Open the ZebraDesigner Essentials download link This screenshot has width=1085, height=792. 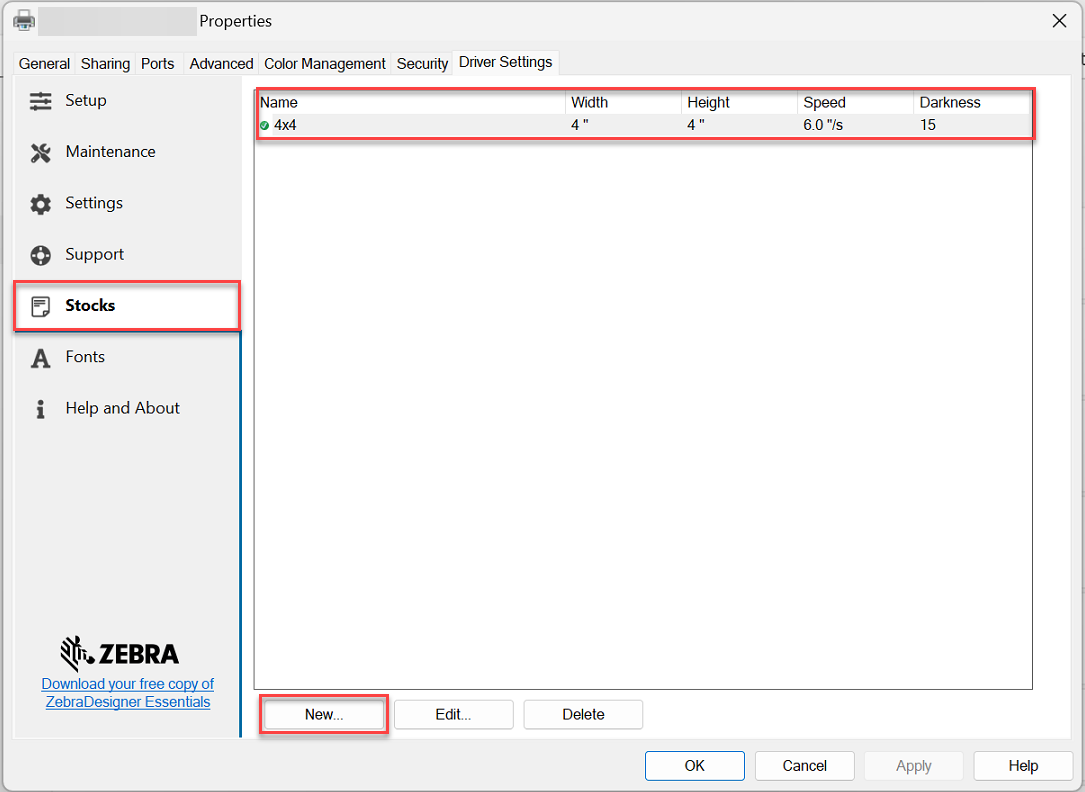(x=127, y=693)
